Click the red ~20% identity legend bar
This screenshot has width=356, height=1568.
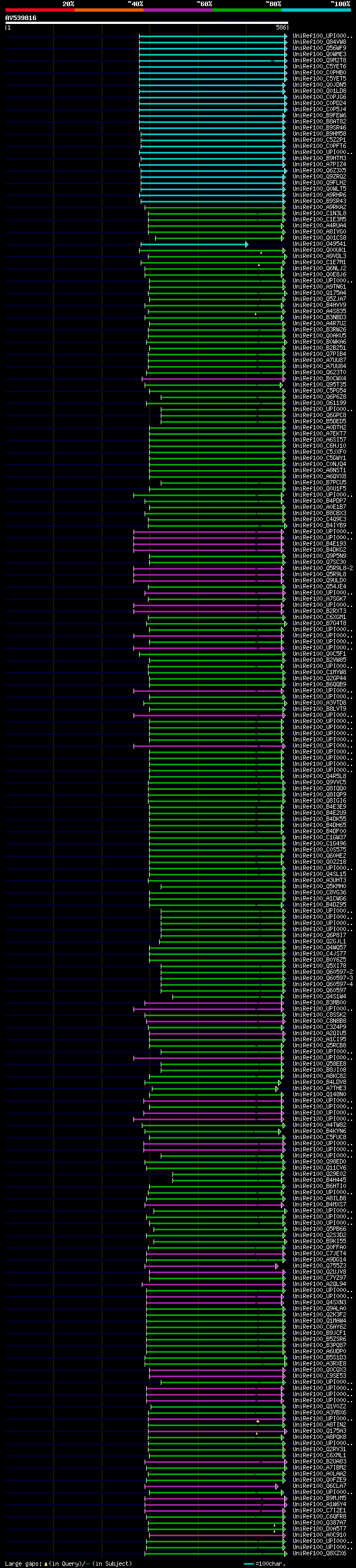(x=39, y=10)
